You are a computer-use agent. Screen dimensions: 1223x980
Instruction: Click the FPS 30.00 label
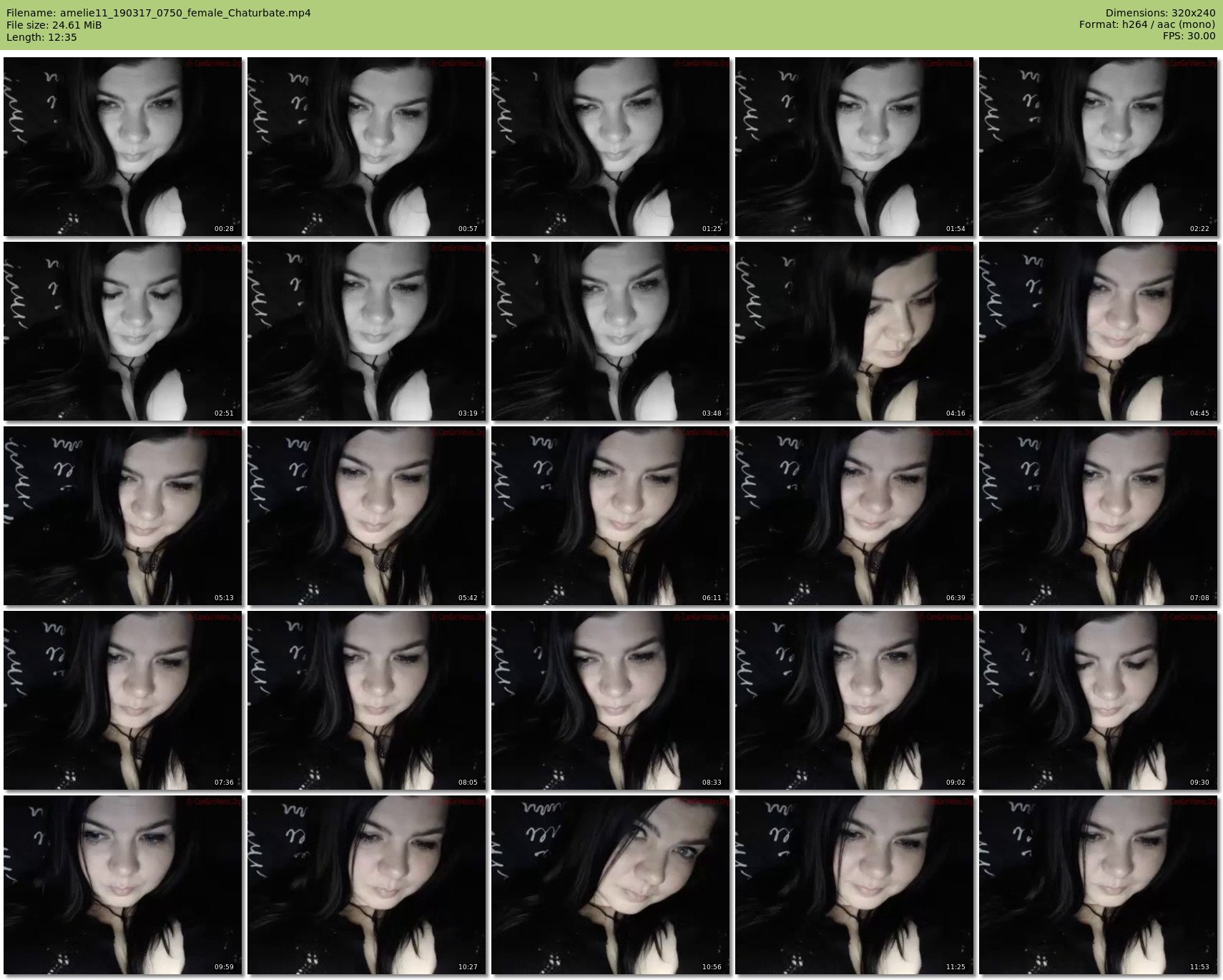pyautogui.click(x=1189, y=36)
